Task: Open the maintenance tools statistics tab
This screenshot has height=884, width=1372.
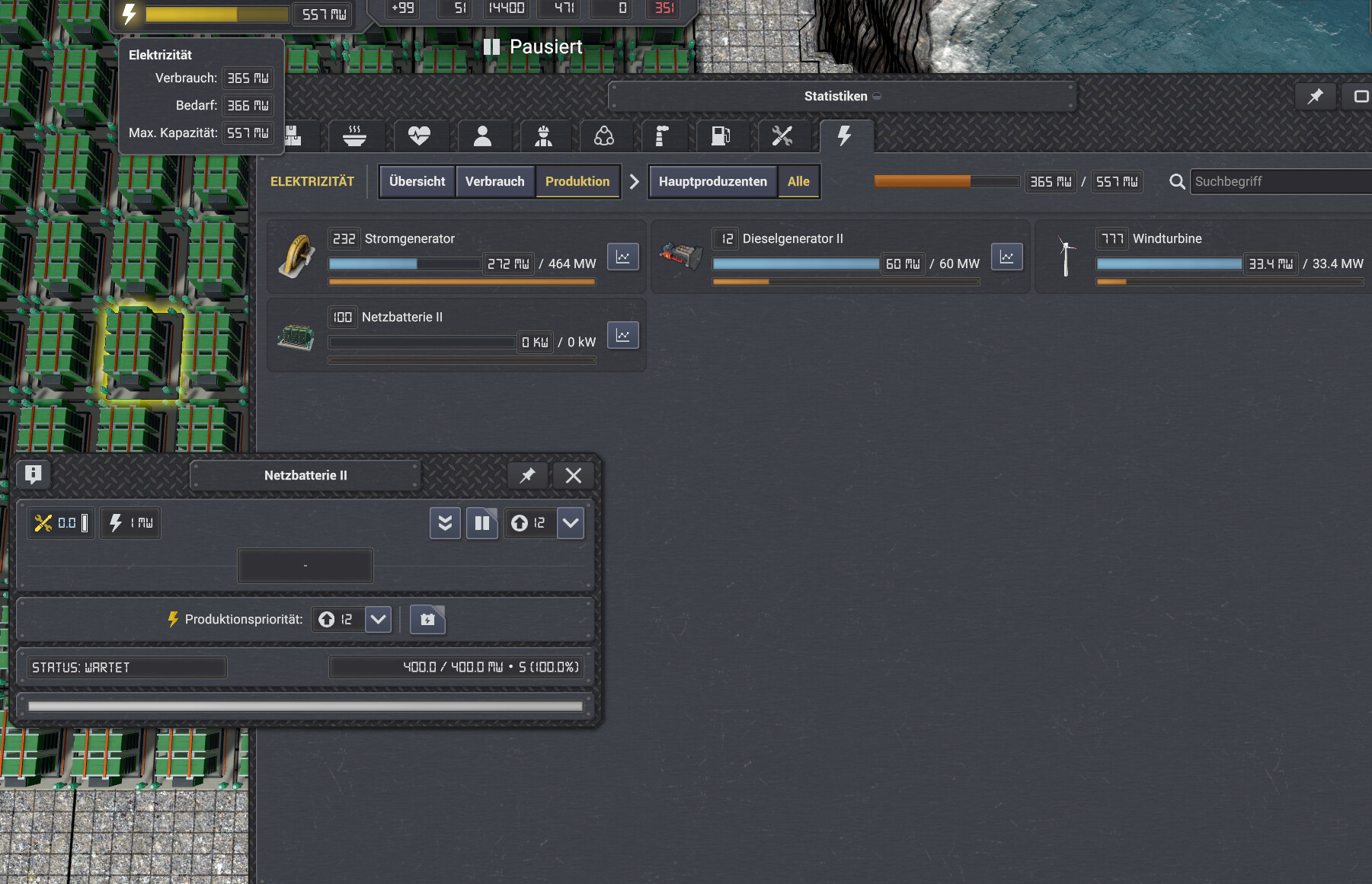Action: pos(782,136)
